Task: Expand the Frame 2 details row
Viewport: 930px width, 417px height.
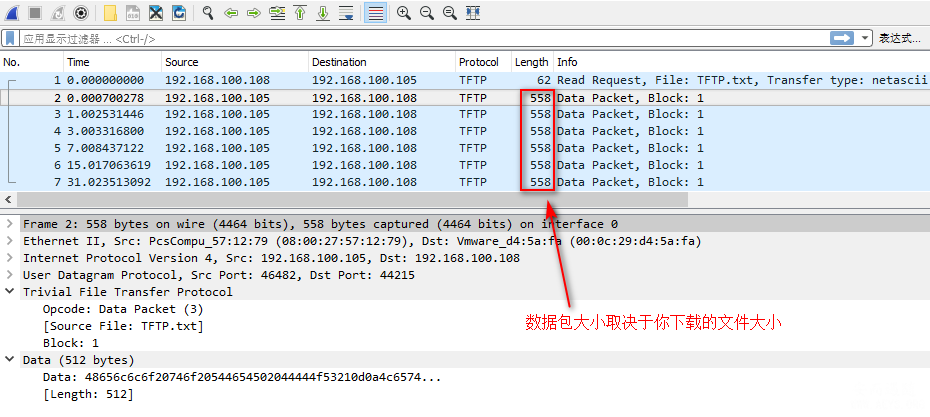Action: [x=10, y=224]
